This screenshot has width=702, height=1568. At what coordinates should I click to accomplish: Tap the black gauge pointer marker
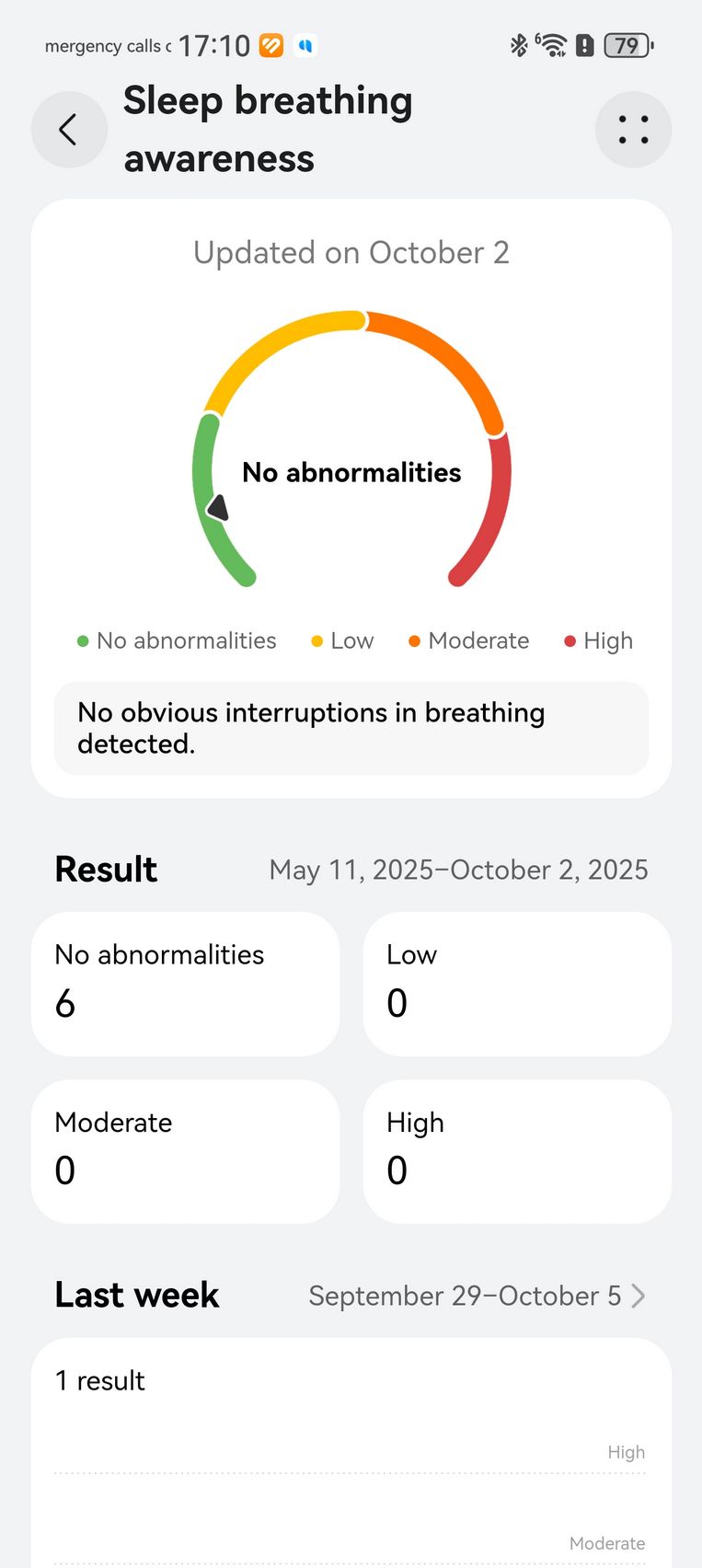point(218,507)
